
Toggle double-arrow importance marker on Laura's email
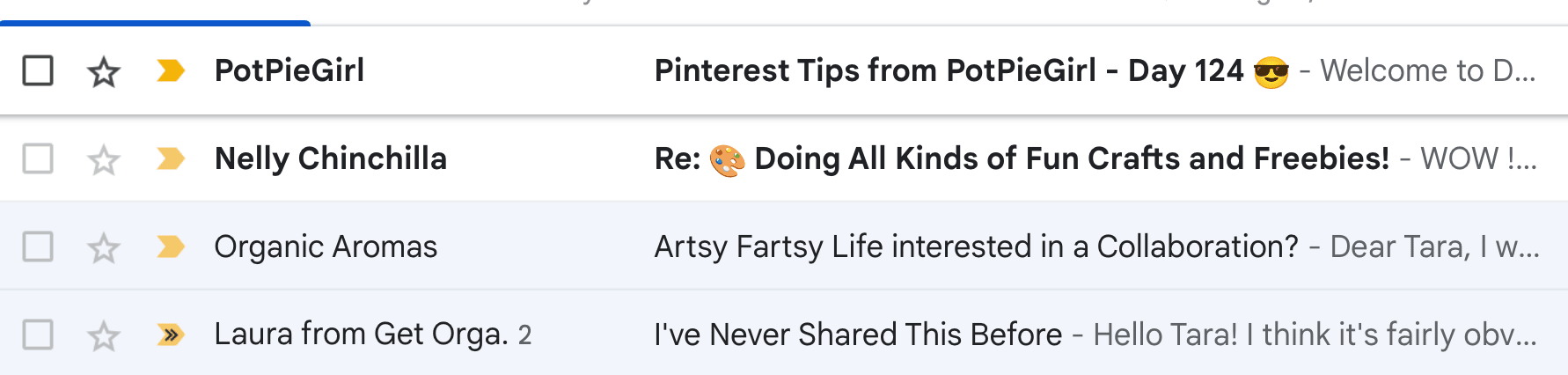(x=171, y=335)
